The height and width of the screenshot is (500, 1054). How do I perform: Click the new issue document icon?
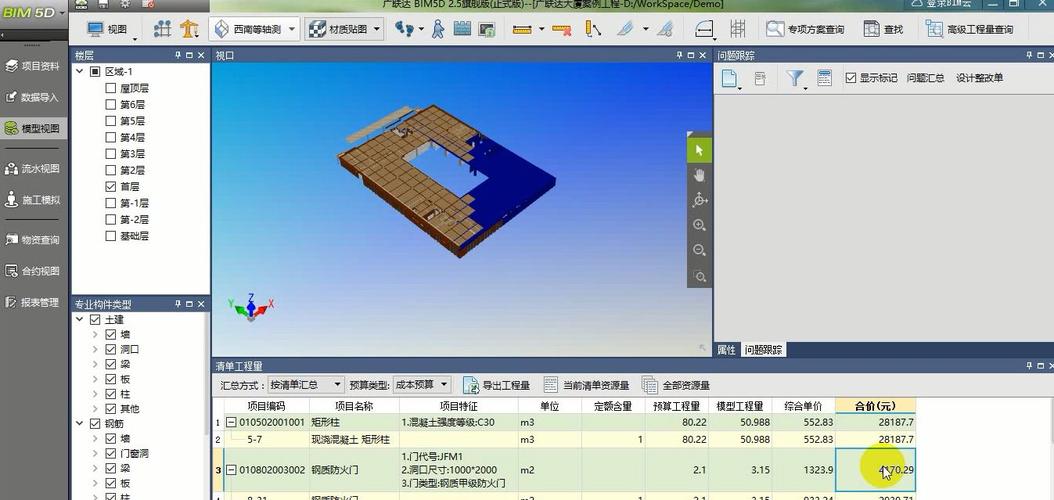[729, 79]
